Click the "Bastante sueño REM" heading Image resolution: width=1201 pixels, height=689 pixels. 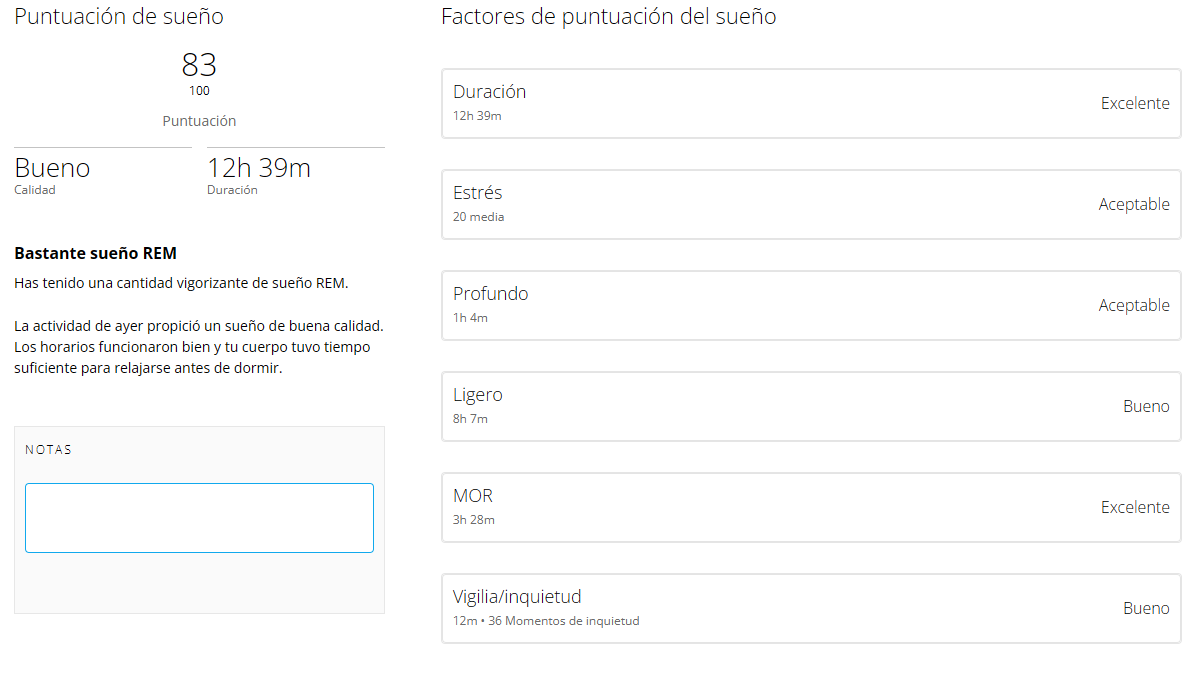tap(95, 253)
